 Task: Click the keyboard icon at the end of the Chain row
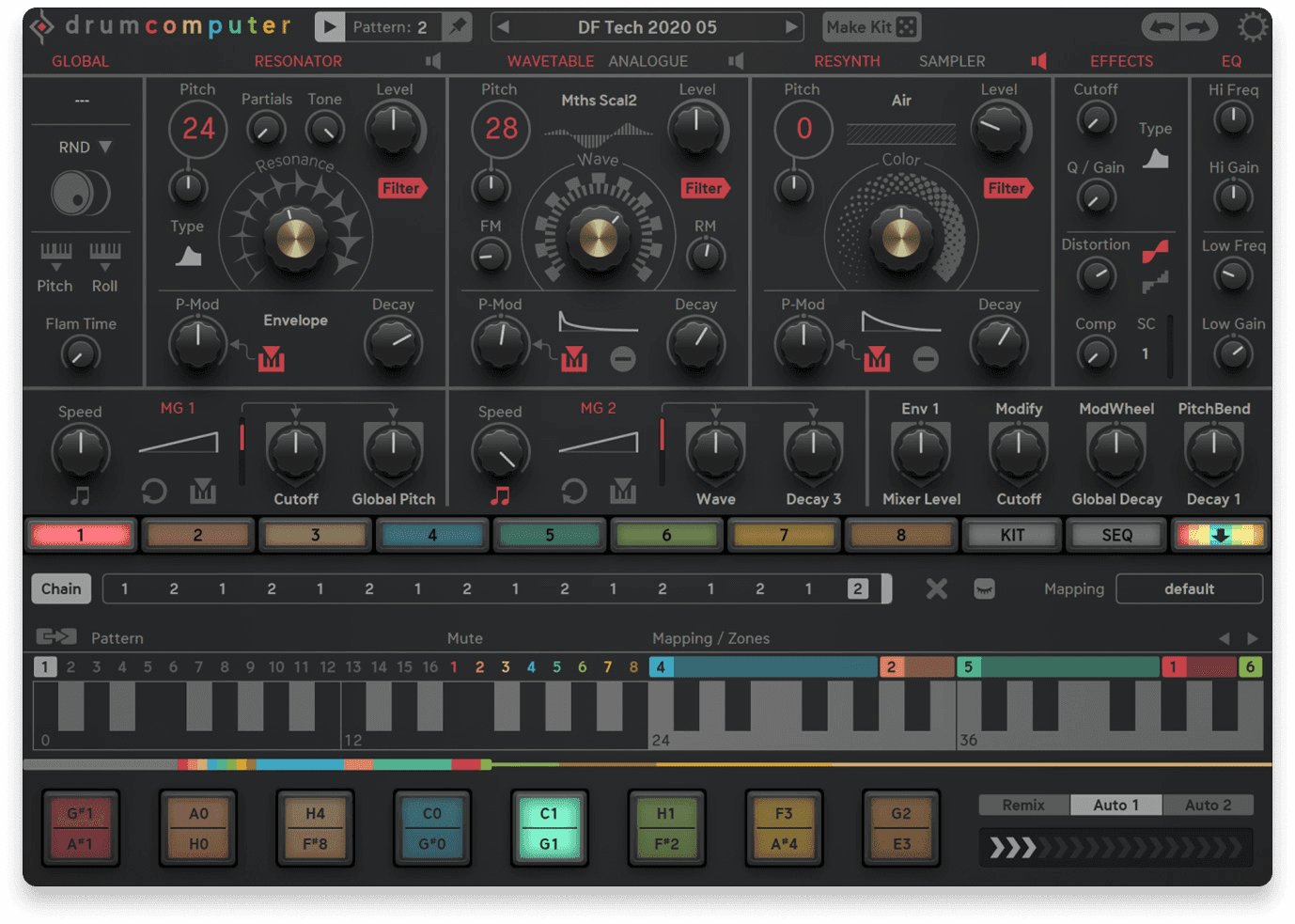(x=984, y=588)
